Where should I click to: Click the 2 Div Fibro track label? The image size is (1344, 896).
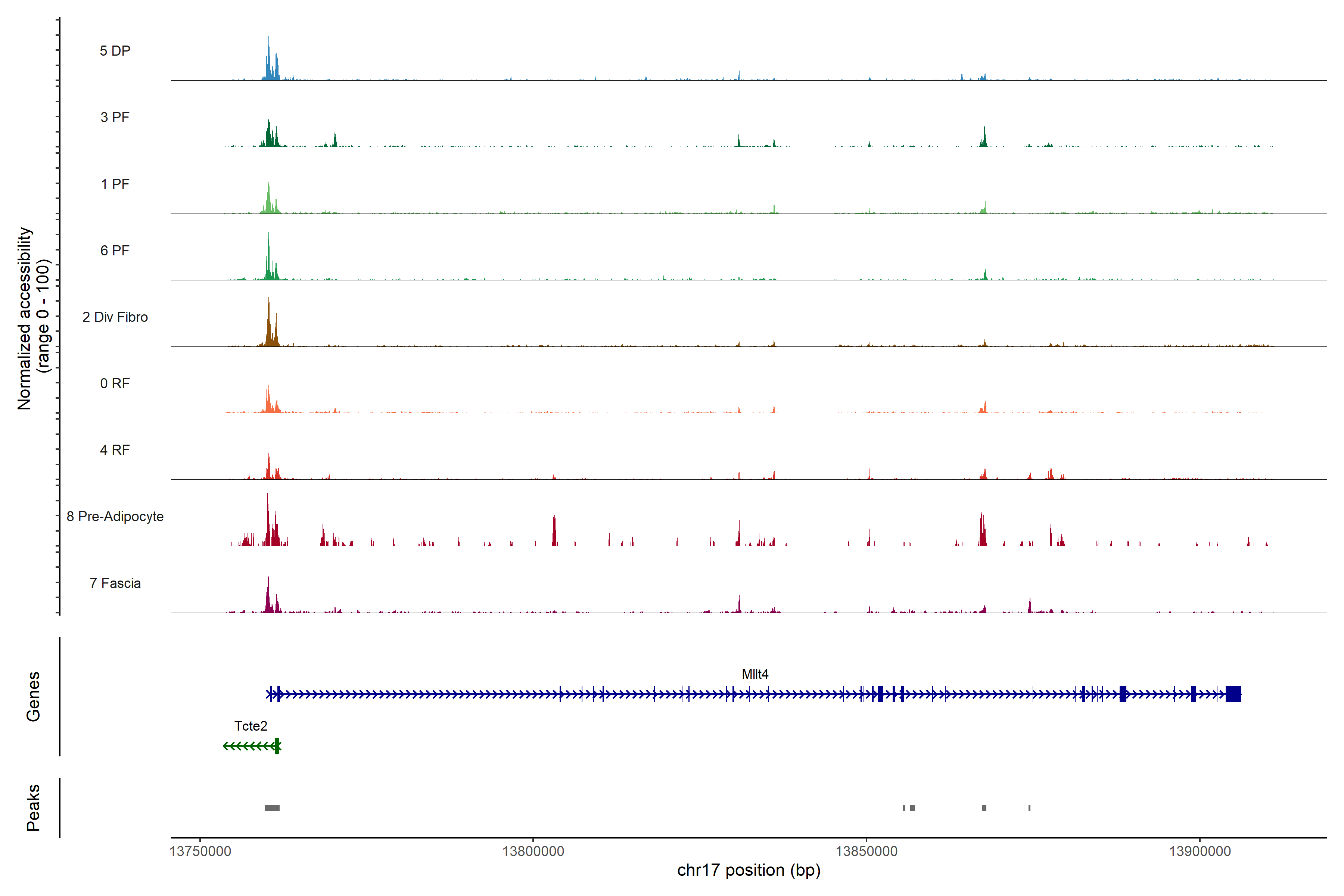click(x=115, y=317)
